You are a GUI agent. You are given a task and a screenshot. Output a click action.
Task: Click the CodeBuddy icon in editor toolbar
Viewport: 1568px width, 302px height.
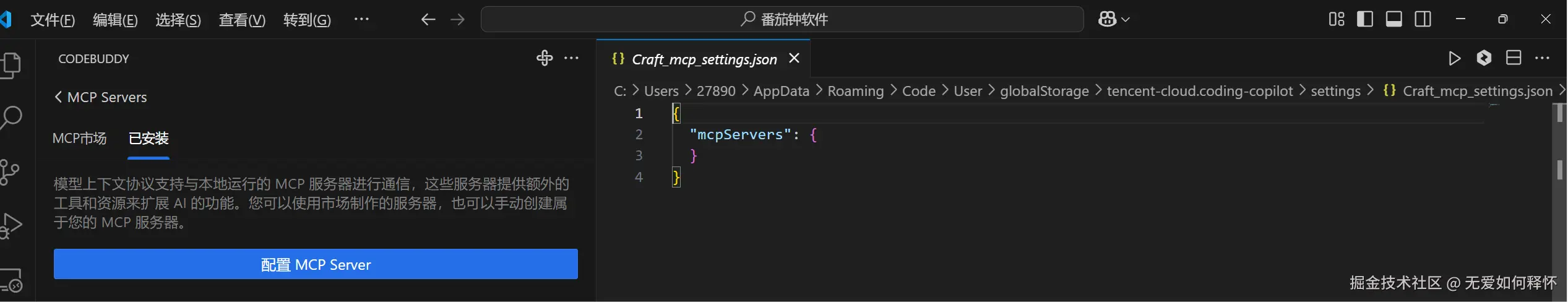[x=1484, y=58]
